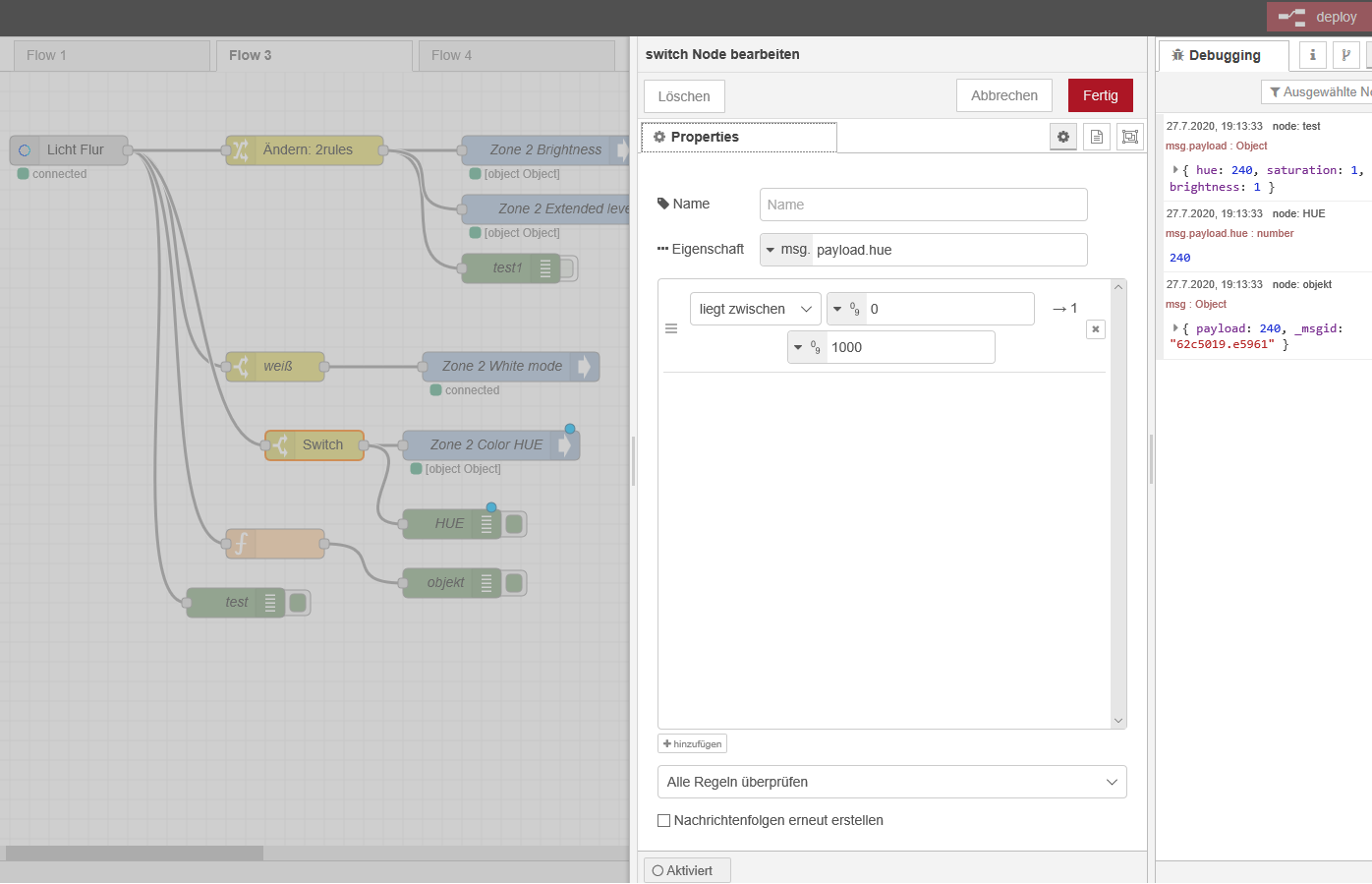Open the 'liegt zwischen' rule type dropdown
This screenshot has height=884, width=1372.
point(756,309)
